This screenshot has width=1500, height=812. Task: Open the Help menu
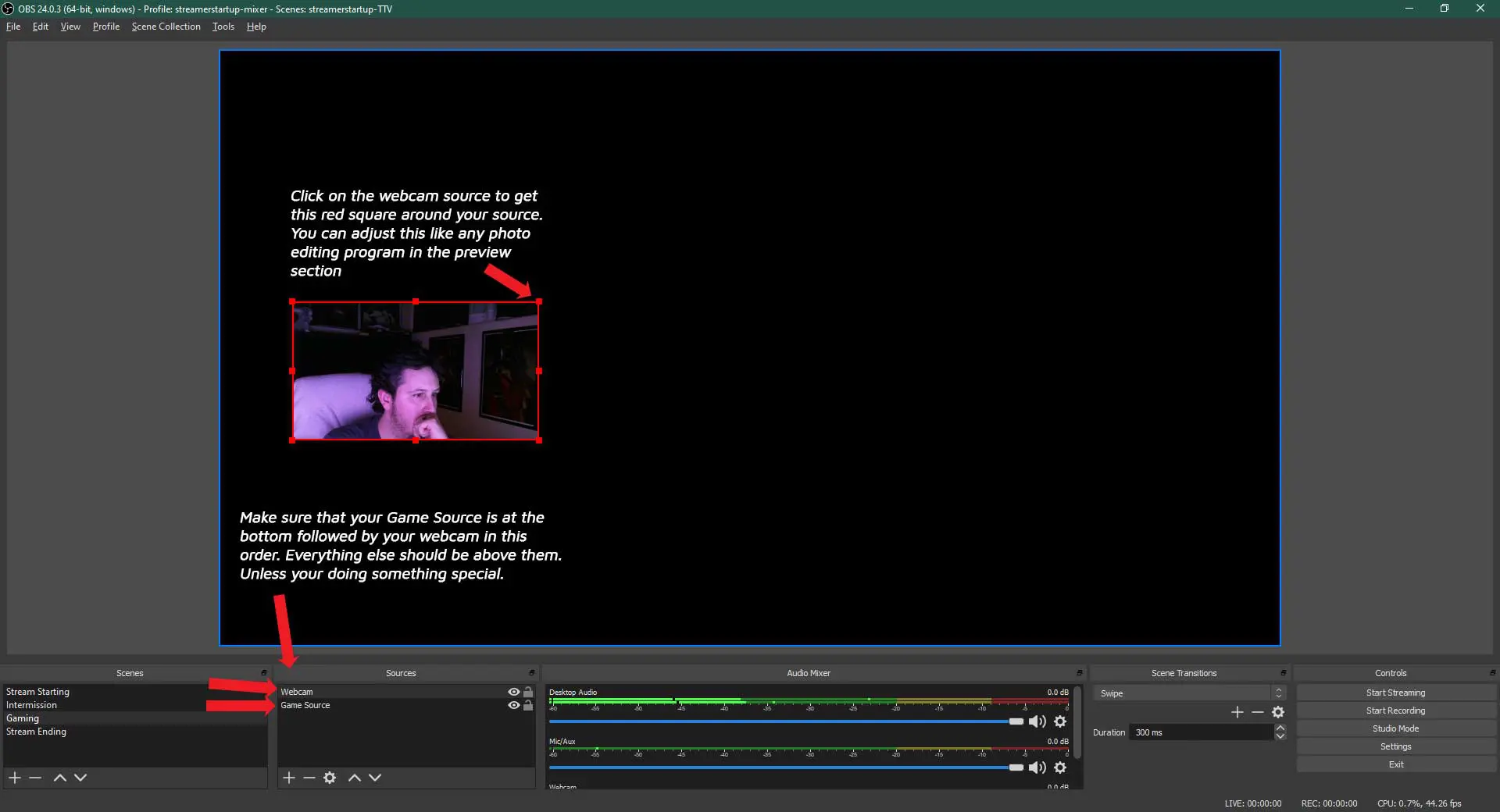coord(256,27)
